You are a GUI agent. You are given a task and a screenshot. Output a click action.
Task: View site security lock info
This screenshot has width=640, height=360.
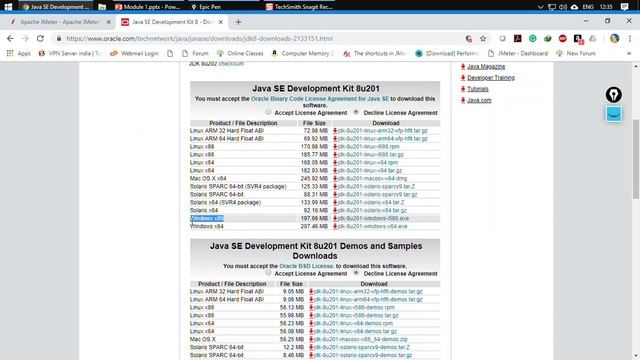59,38
